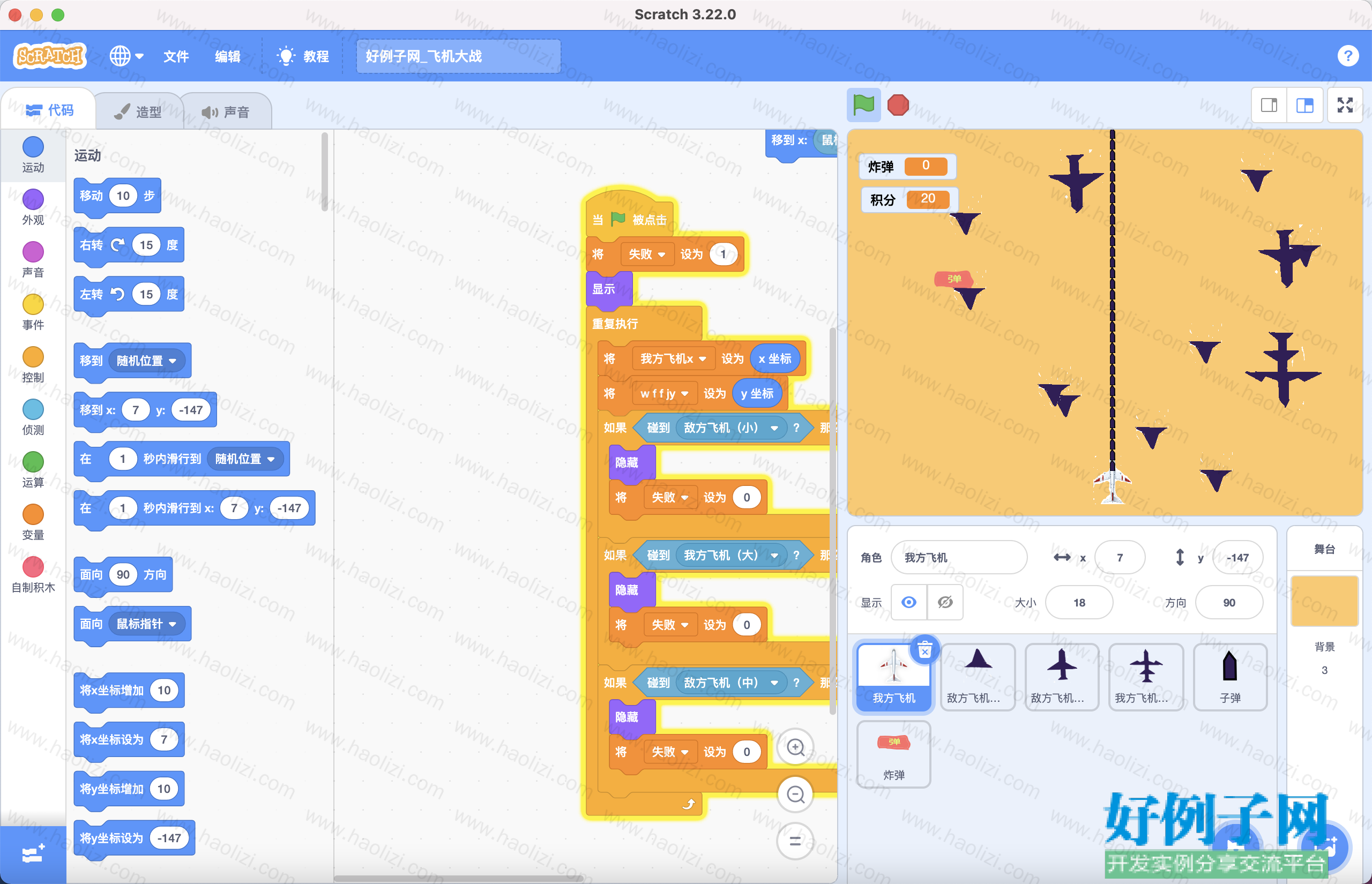Select the stage backdrop thumbnail
This screenshot has width=1372, height=884.
tap(1324, 601)
